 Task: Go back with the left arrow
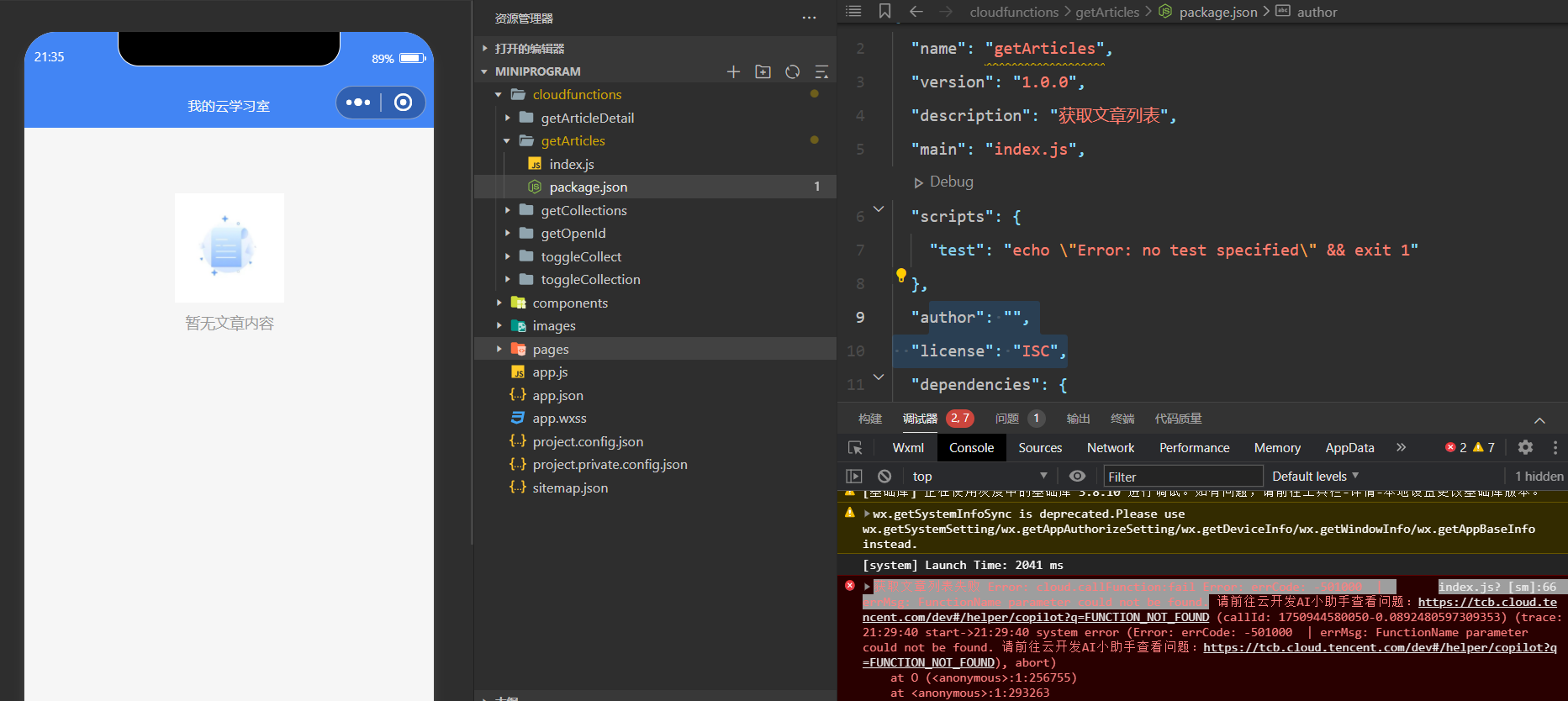916,11
